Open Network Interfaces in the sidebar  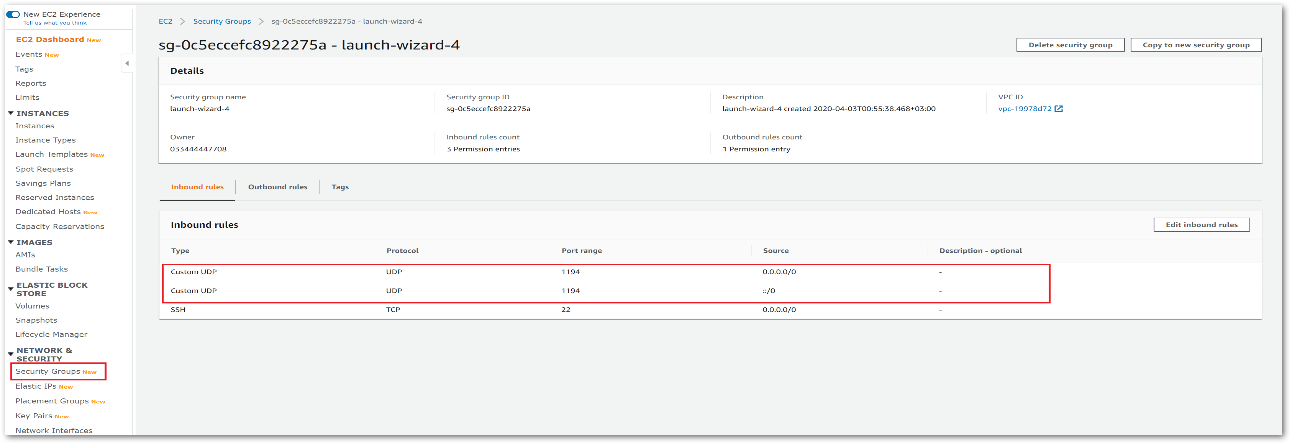pos(54,430)
